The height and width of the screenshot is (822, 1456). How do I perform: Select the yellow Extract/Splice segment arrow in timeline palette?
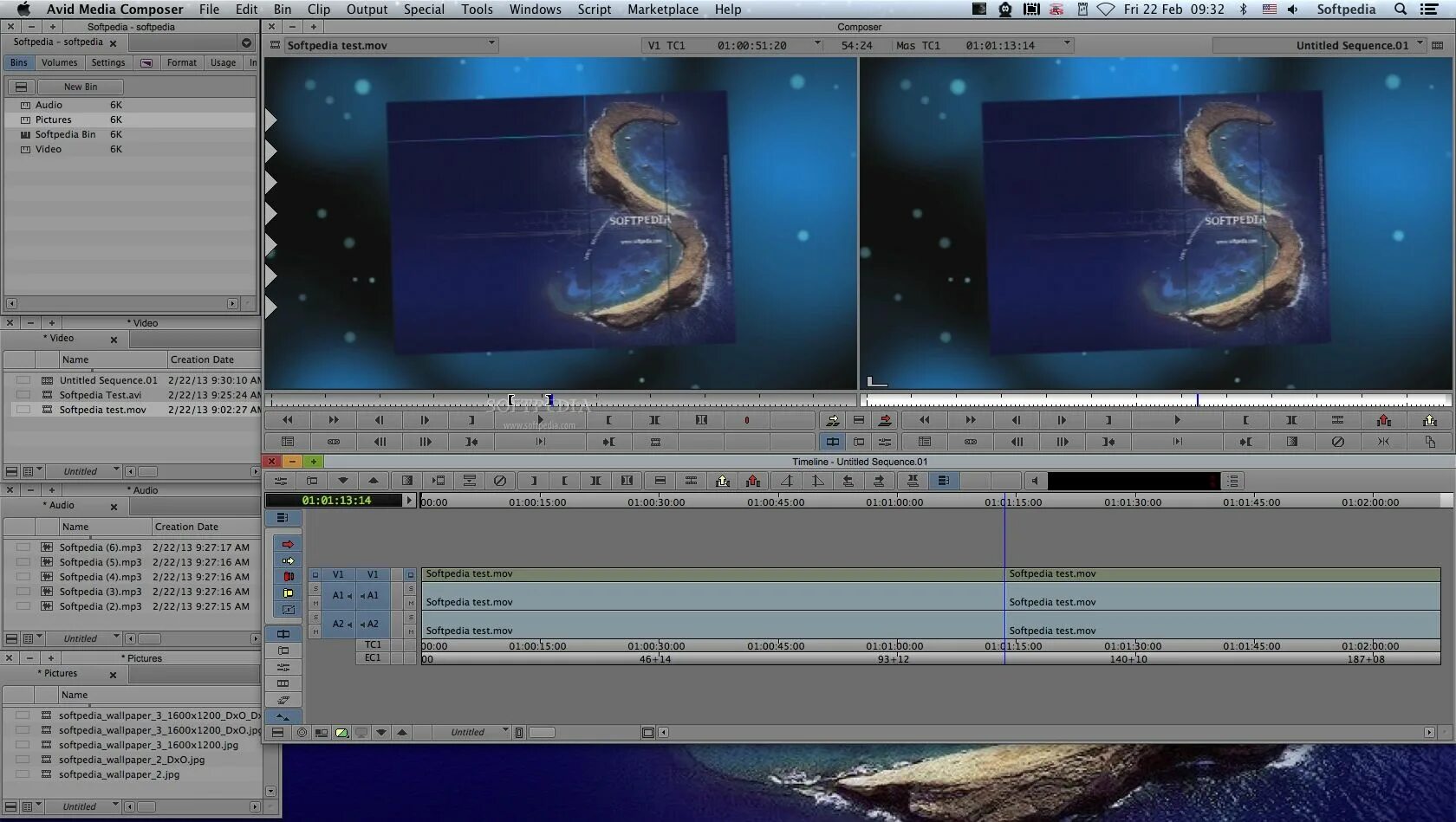coord(288,560)
